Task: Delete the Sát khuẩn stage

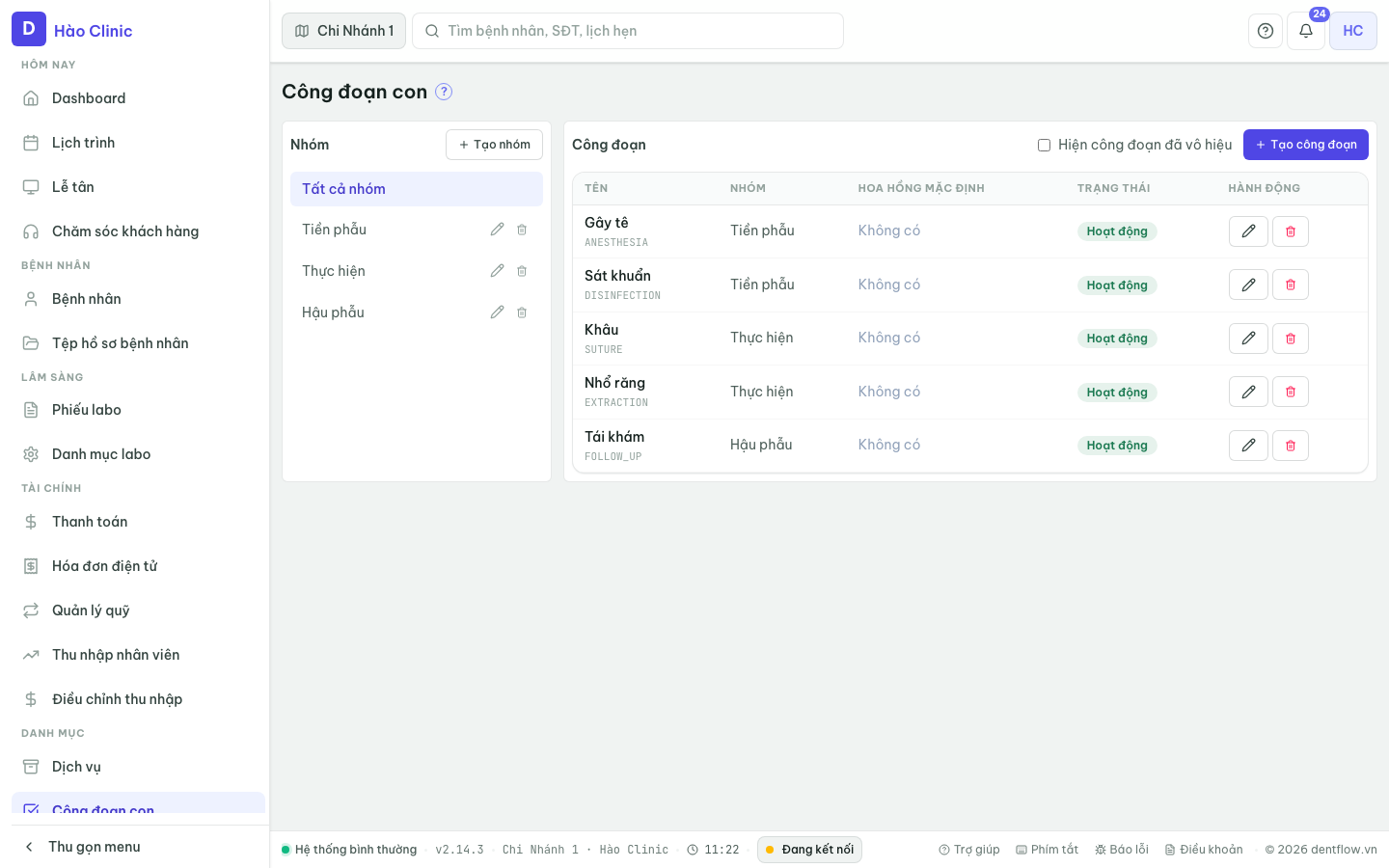Action: 1291,285
